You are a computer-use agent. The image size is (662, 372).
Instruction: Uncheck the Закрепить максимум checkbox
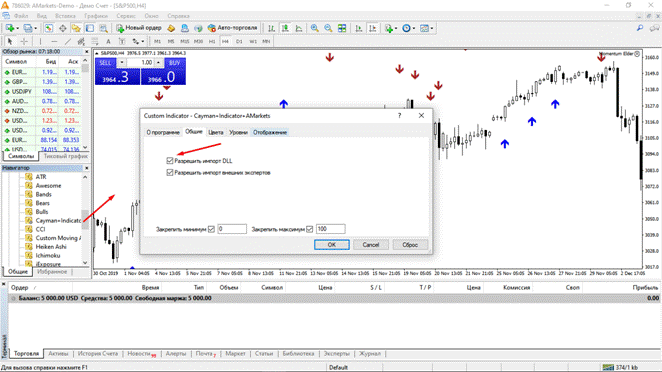(x=309, y=229)
